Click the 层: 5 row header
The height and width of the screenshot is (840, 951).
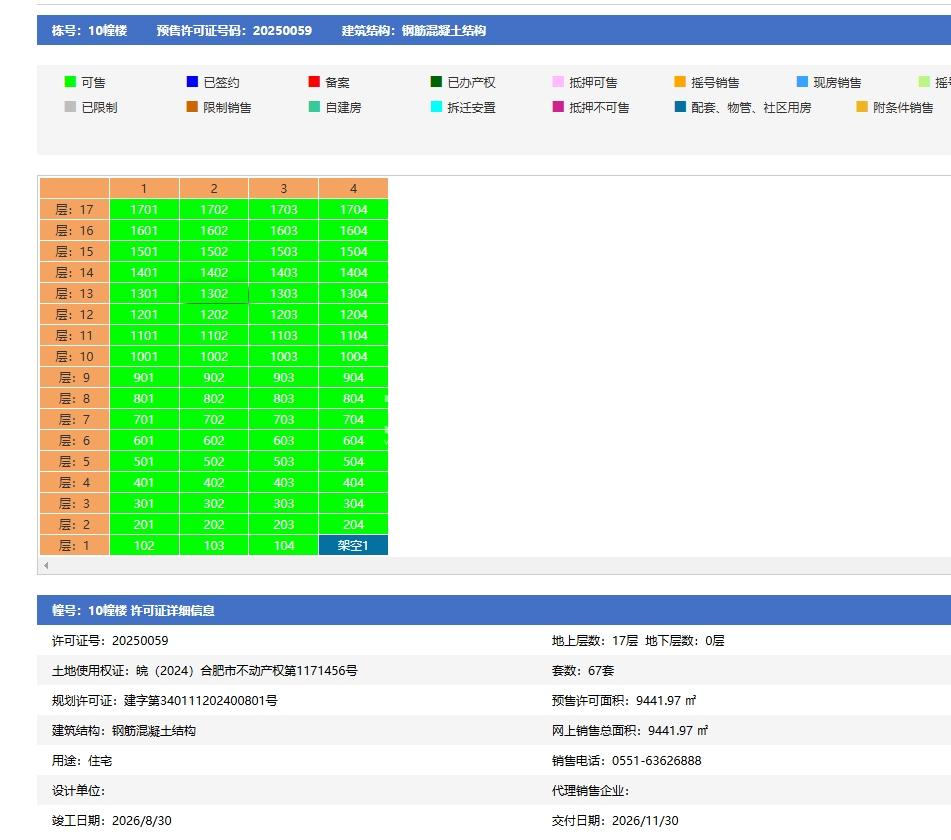(x=75, y=462)
